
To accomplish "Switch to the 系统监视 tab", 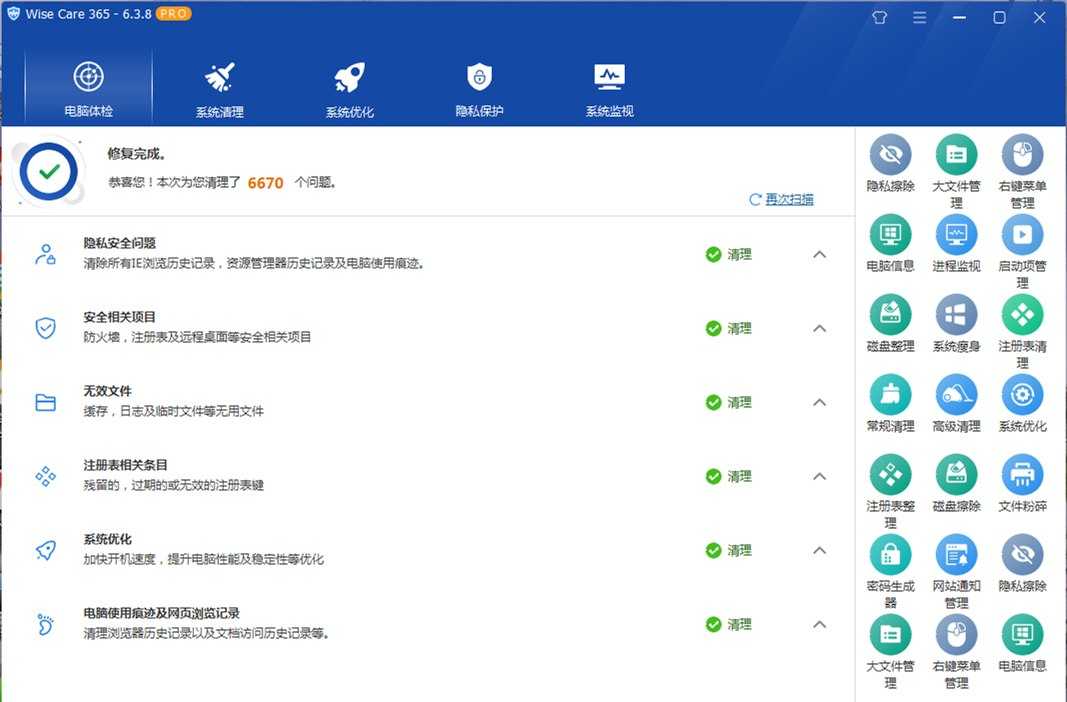I will [609, 88].
